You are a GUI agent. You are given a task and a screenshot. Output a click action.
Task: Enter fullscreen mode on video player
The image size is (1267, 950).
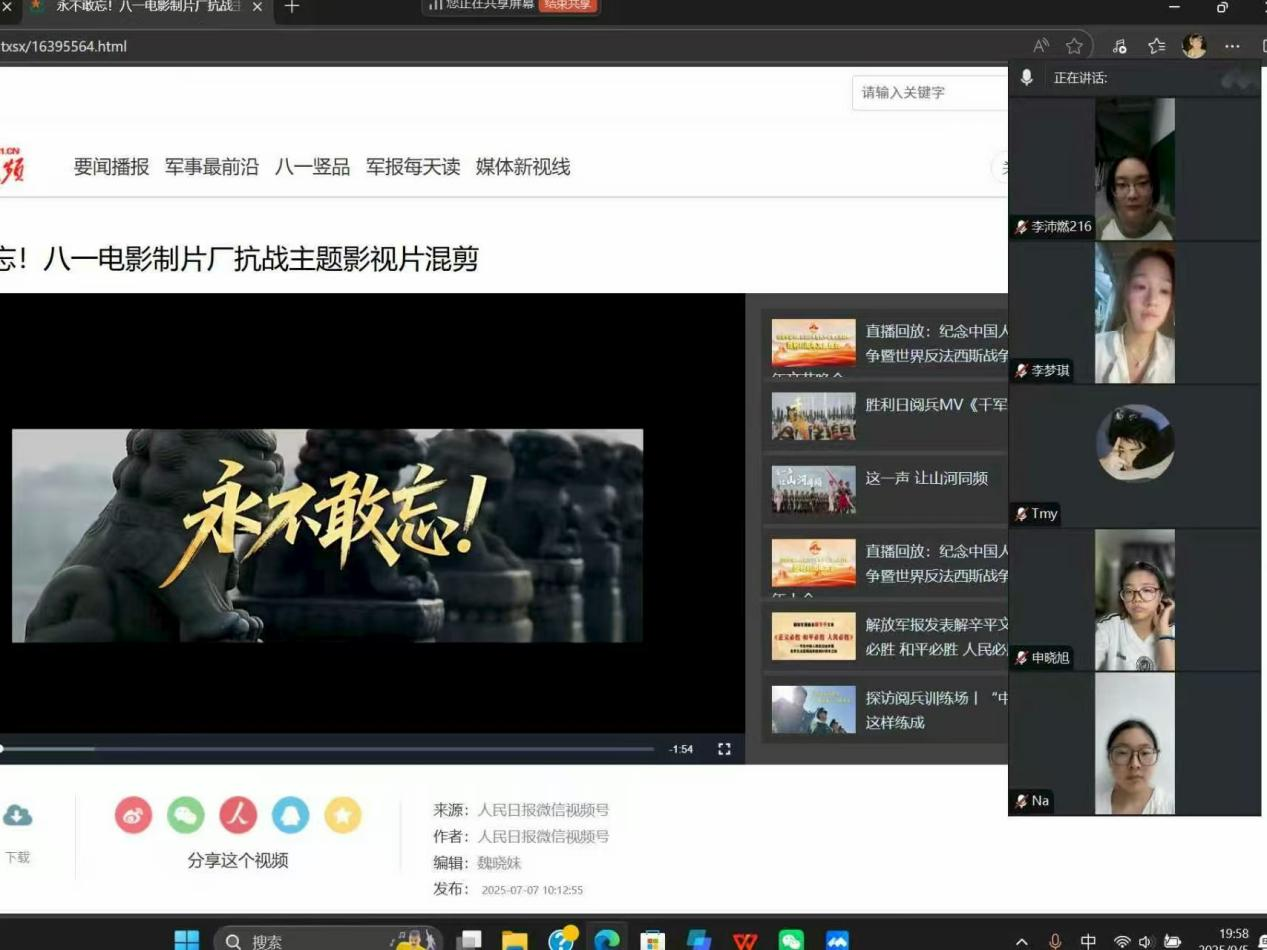(x=724, y=749)
